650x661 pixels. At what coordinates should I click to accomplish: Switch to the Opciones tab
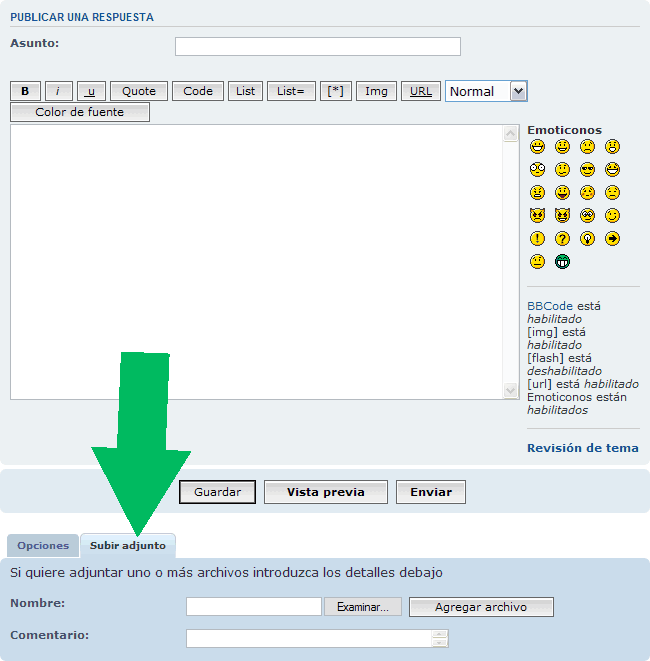point(43,546)
